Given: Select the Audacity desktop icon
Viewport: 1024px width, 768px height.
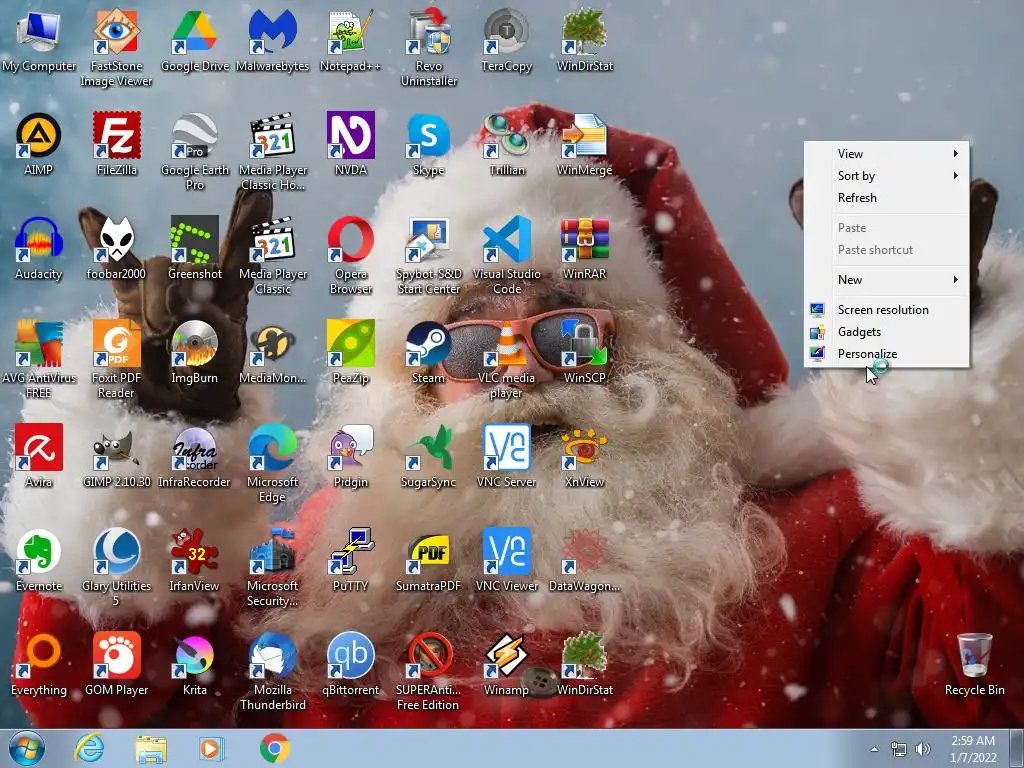Looking at the screenshot, I should pos(39,249).
